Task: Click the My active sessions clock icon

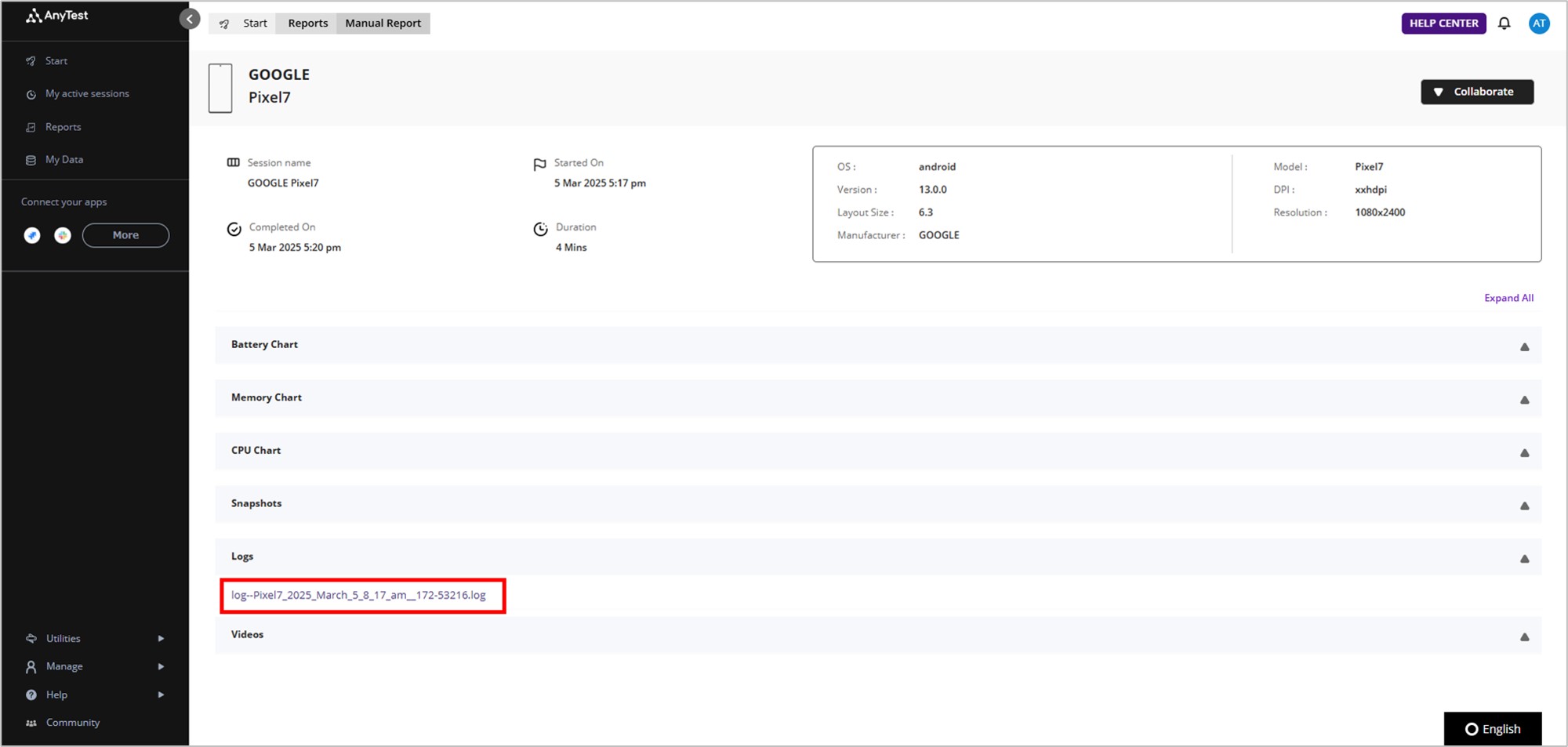Action: pos(31,94)
